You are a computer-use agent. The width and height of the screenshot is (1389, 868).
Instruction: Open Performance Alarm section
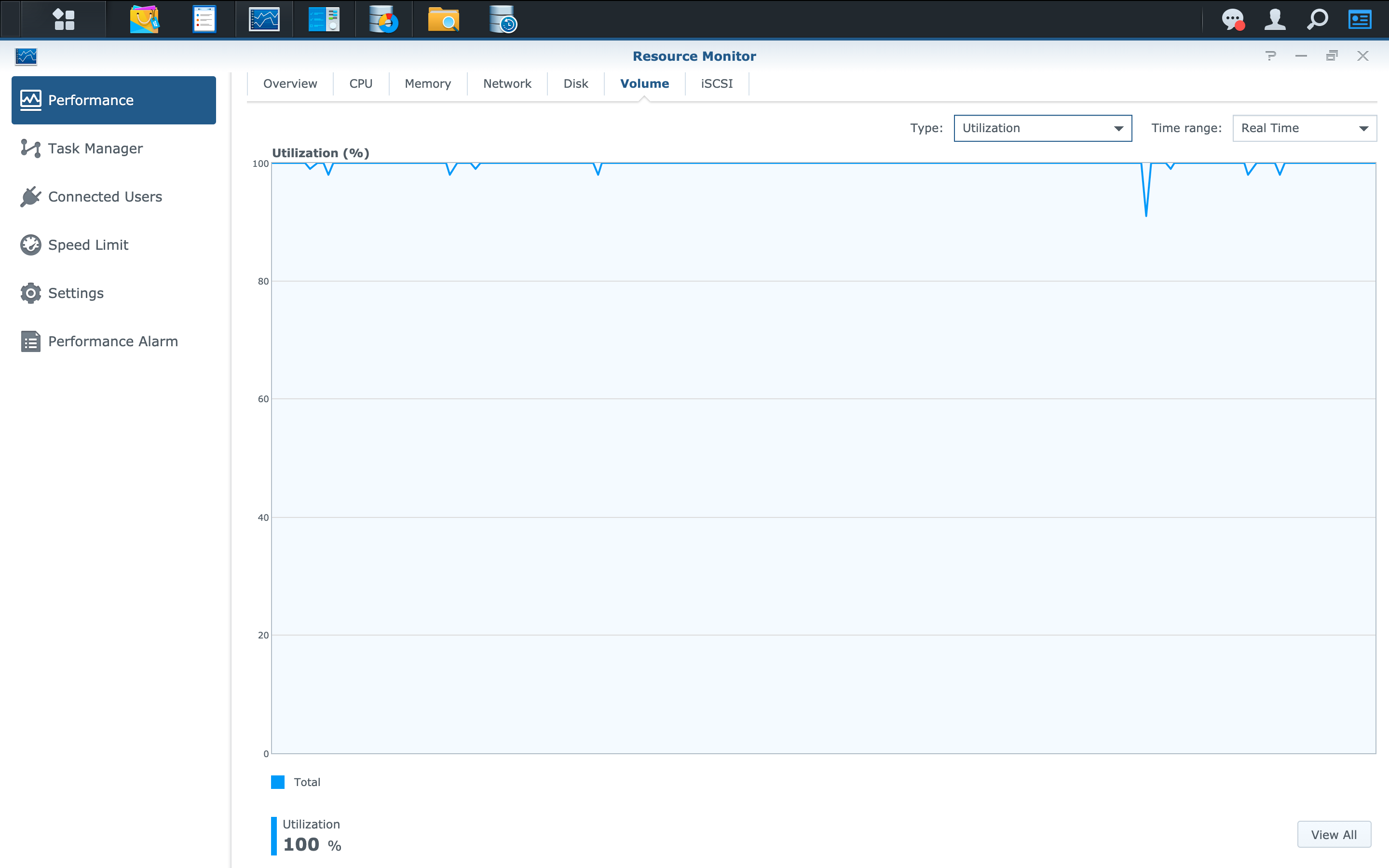114,341
